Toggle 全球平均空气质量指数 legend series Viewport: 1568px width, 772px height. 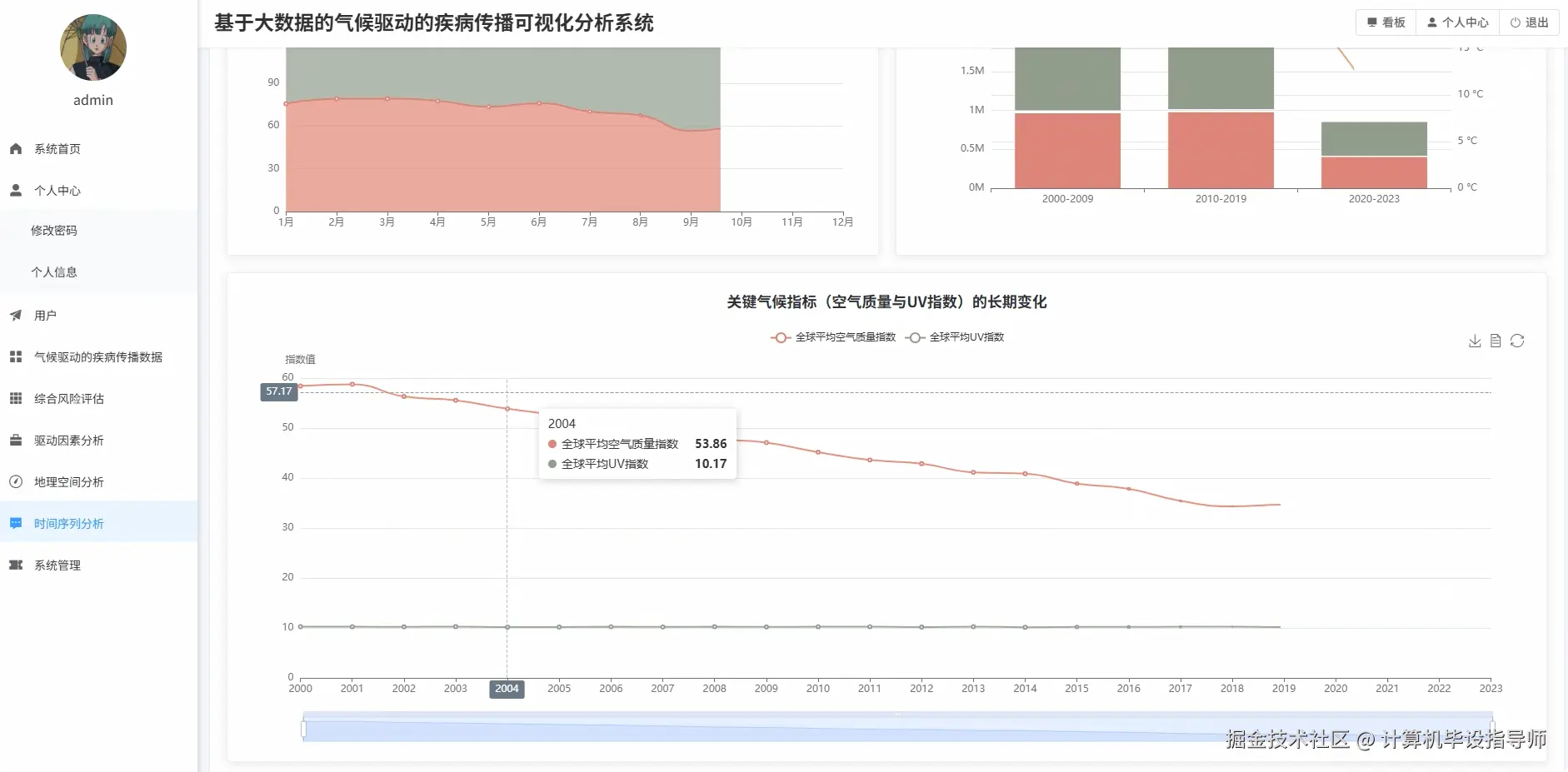[833, 337]
